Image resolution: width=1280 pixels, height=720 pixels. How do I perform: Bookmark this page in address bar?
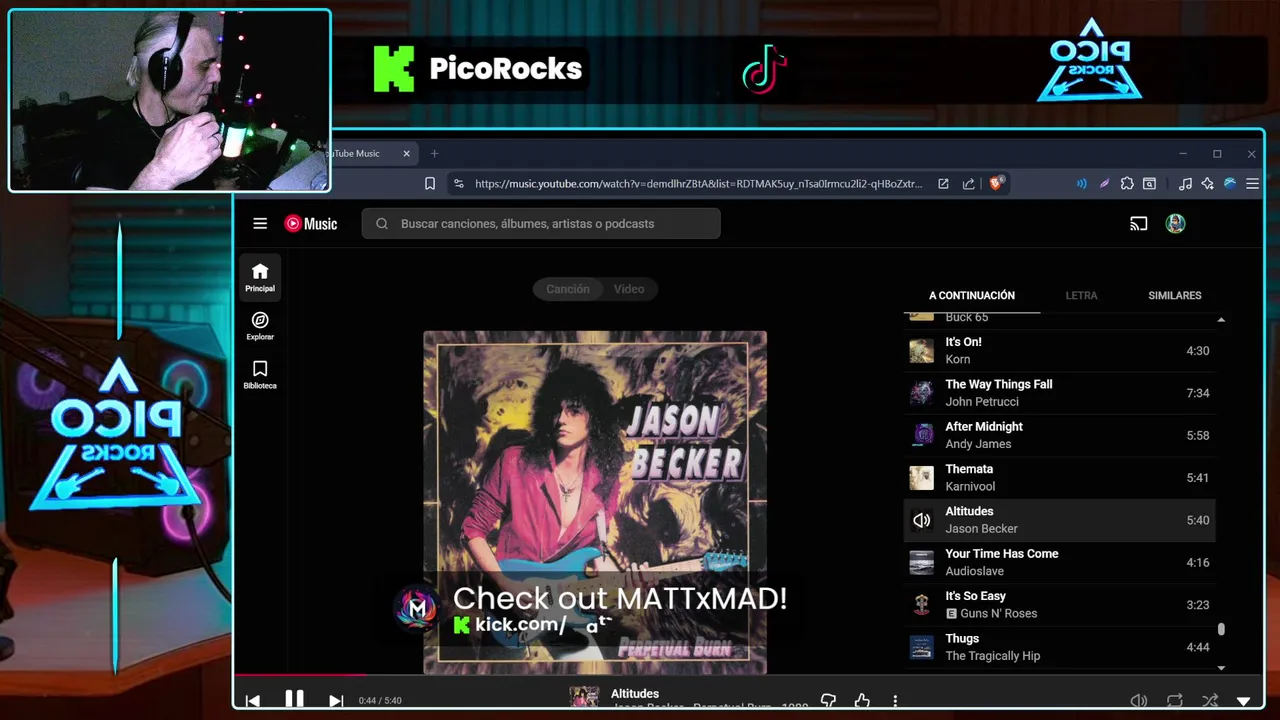pyautogui.click(x=430, y=184)
